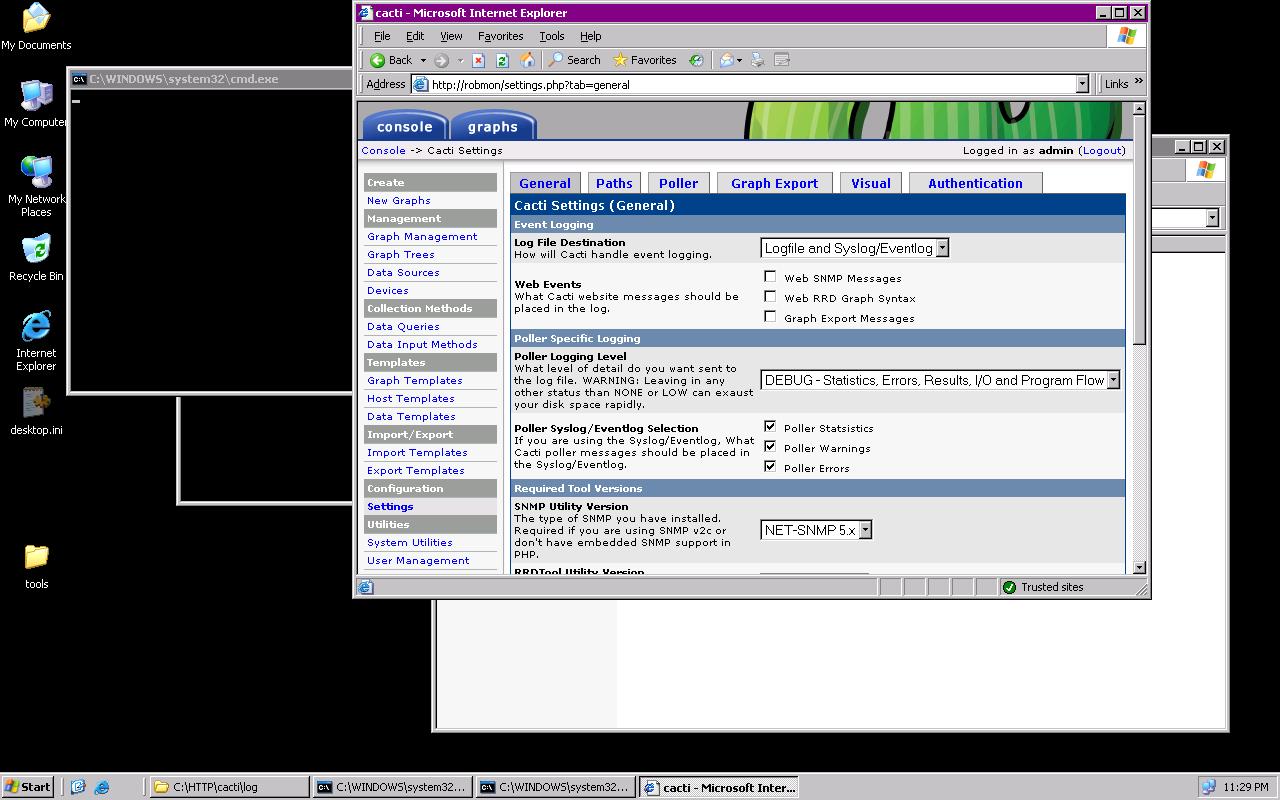Image resolution: width=1280 pixels, height=800 pixels.
Task: Open Data Sources link
Action: pos(403,273)
